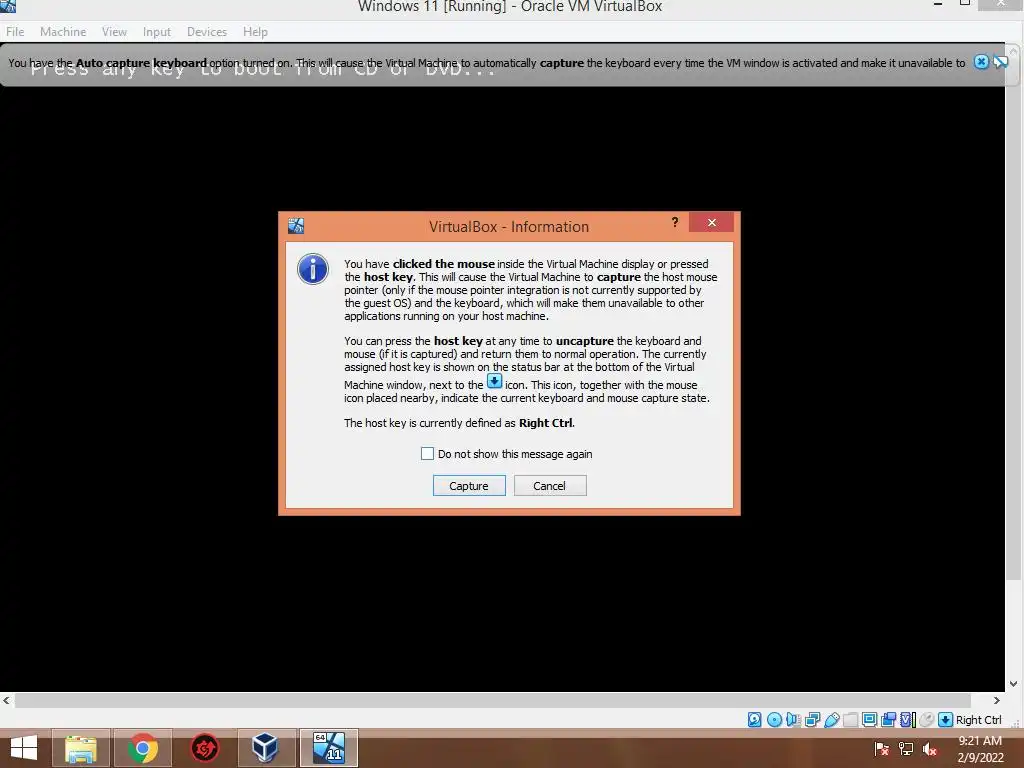Dismiss the auto capture keyboard notification
This screenshot has height=768, width=1024.
point(981,62)
